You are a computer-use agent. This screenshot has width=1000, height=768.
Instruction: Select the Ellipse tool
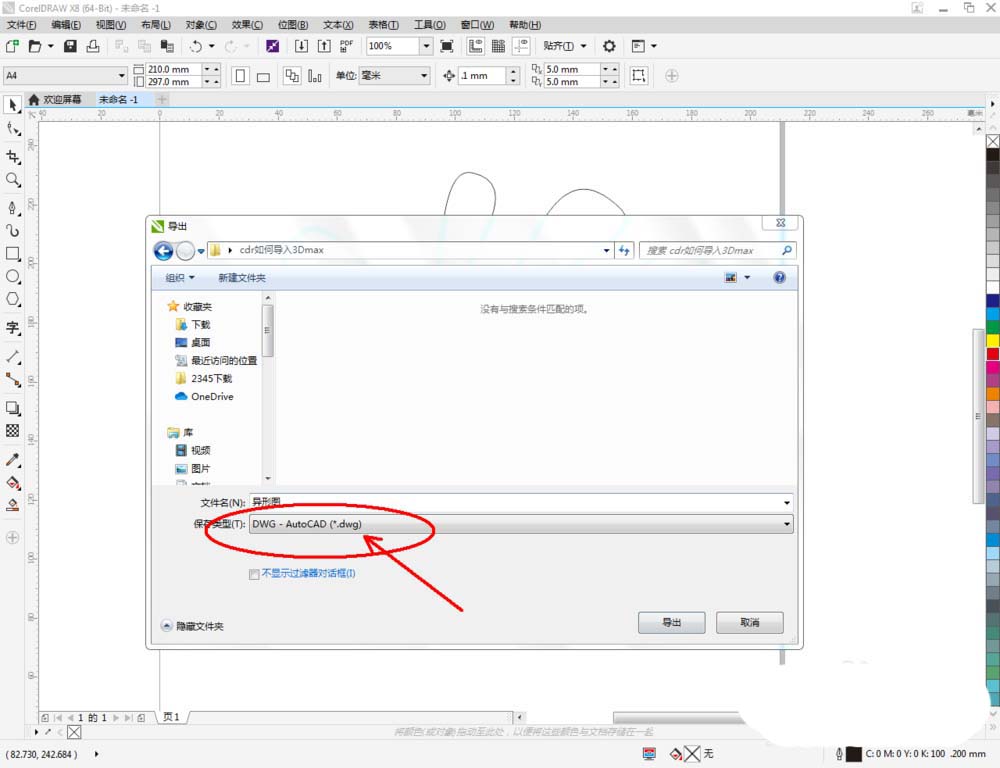tap(12, 277)
